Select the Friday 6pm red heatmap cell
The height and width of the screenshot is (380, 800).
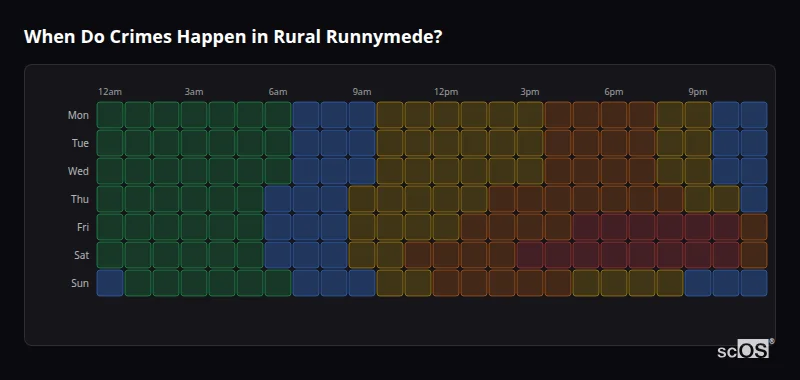tap(614, 227)
